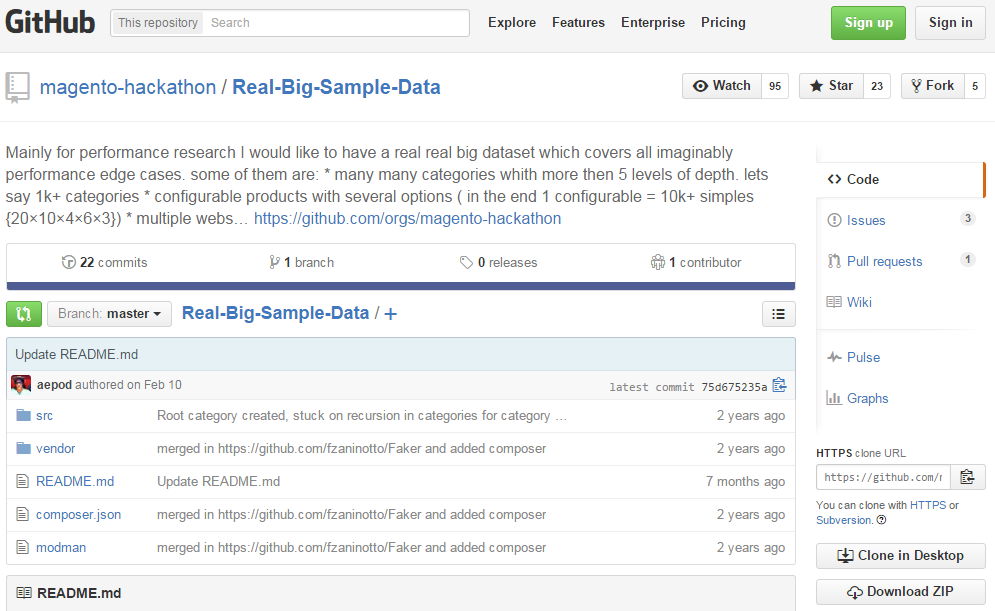Click the language statistics color bar

tap(400, 286)
